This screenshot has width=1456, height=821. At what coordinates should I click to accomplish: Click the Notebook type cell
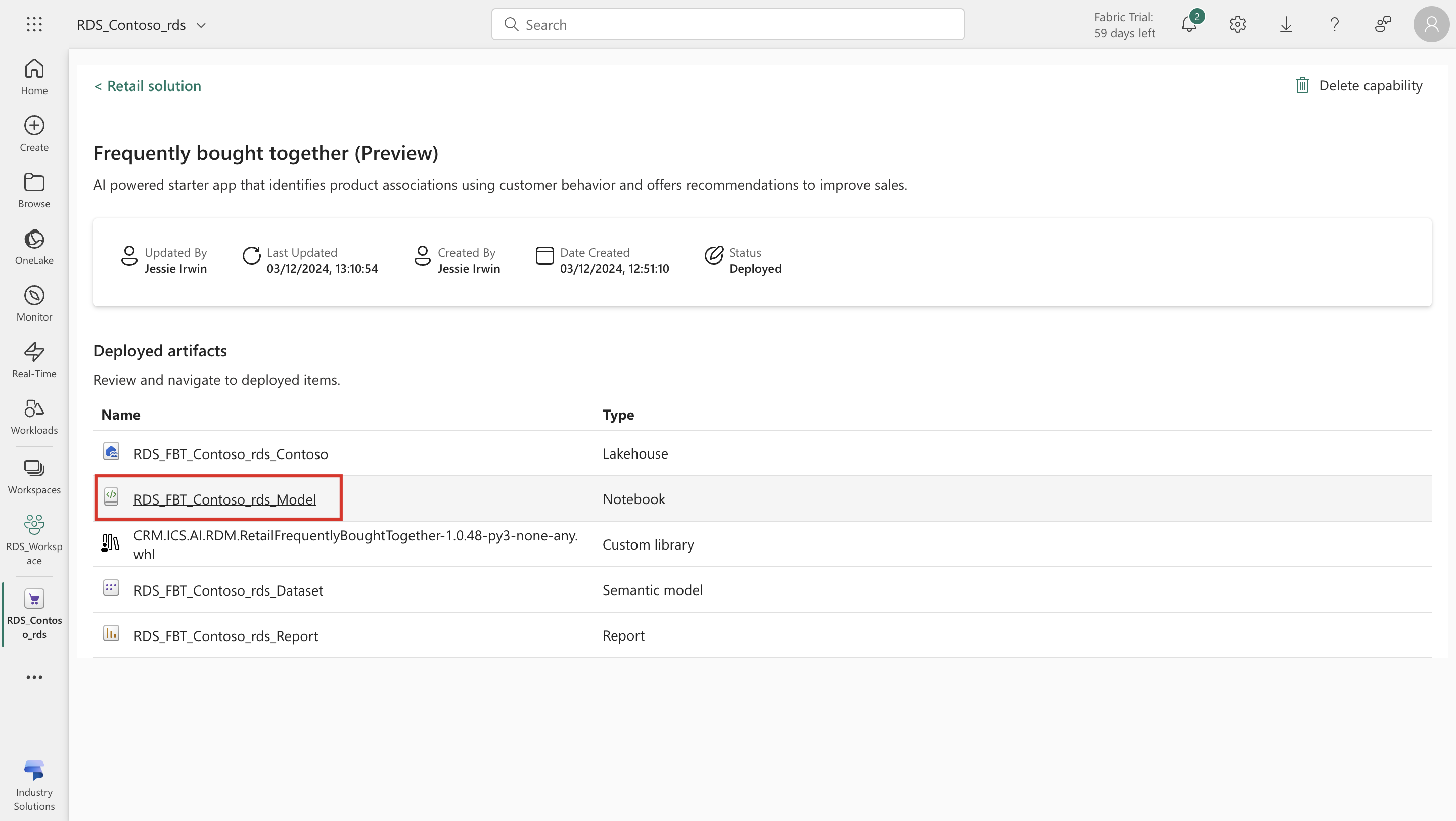[x=633, y=499]
